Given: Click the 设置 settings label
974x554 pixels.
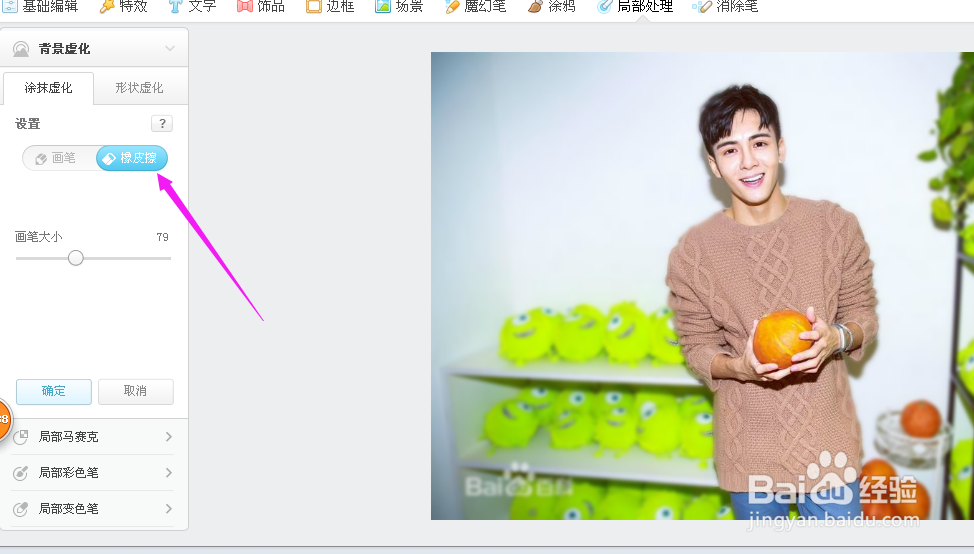Looking at the screenshot, I should click(x=28, y=124).
